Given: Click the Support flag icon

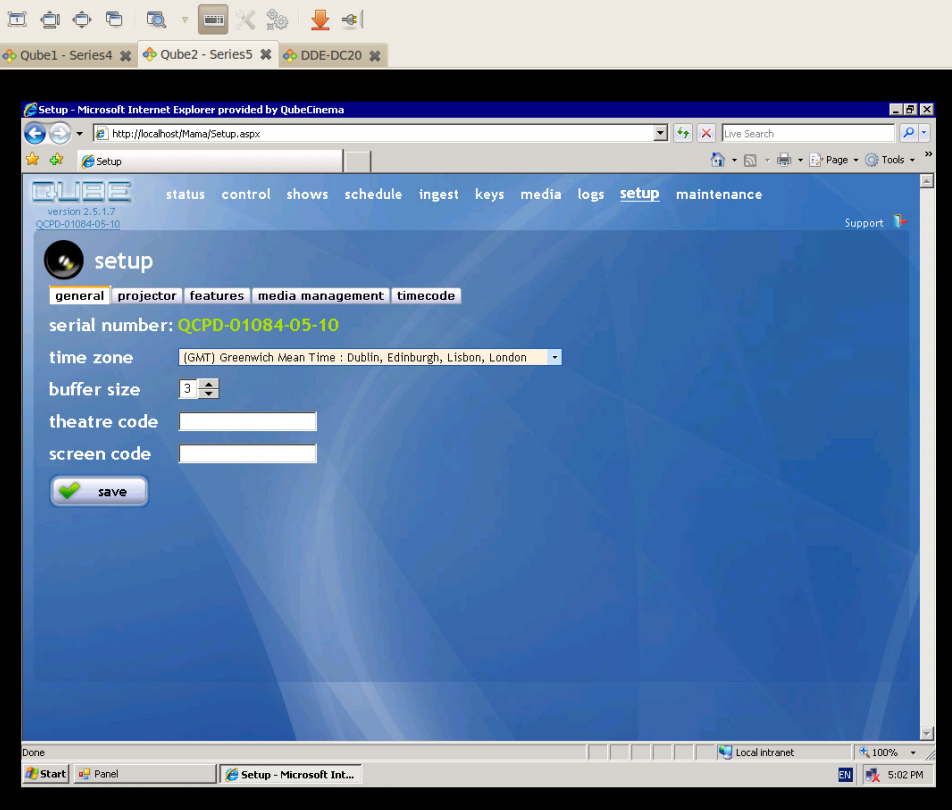Looking at the screenshot, I should click(900, 222).
